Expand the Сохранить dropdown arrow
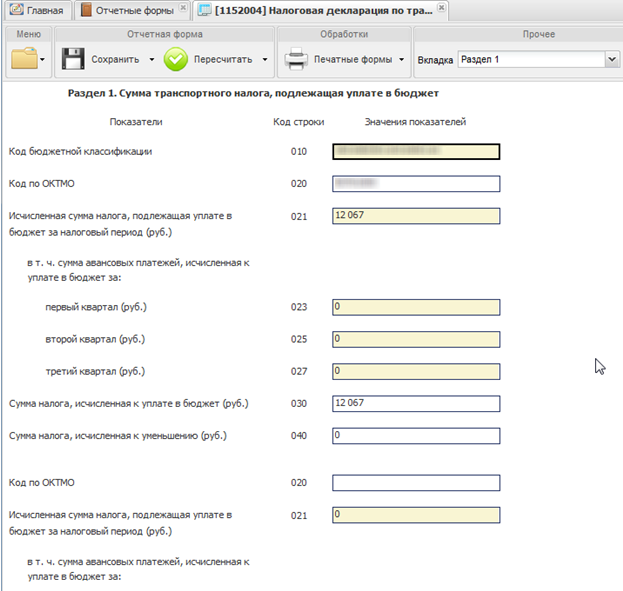 152,60
